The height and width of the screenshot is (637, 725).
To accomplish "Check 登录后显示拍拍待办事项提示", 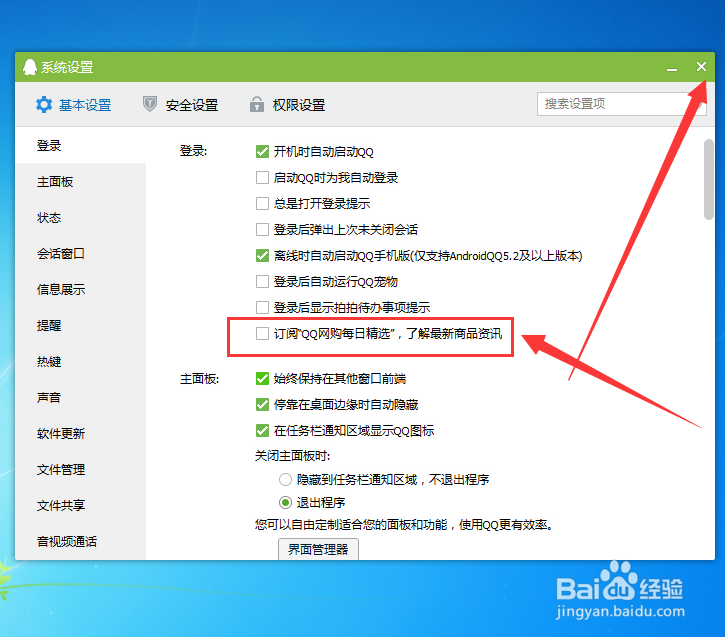I will coord(262,307).
